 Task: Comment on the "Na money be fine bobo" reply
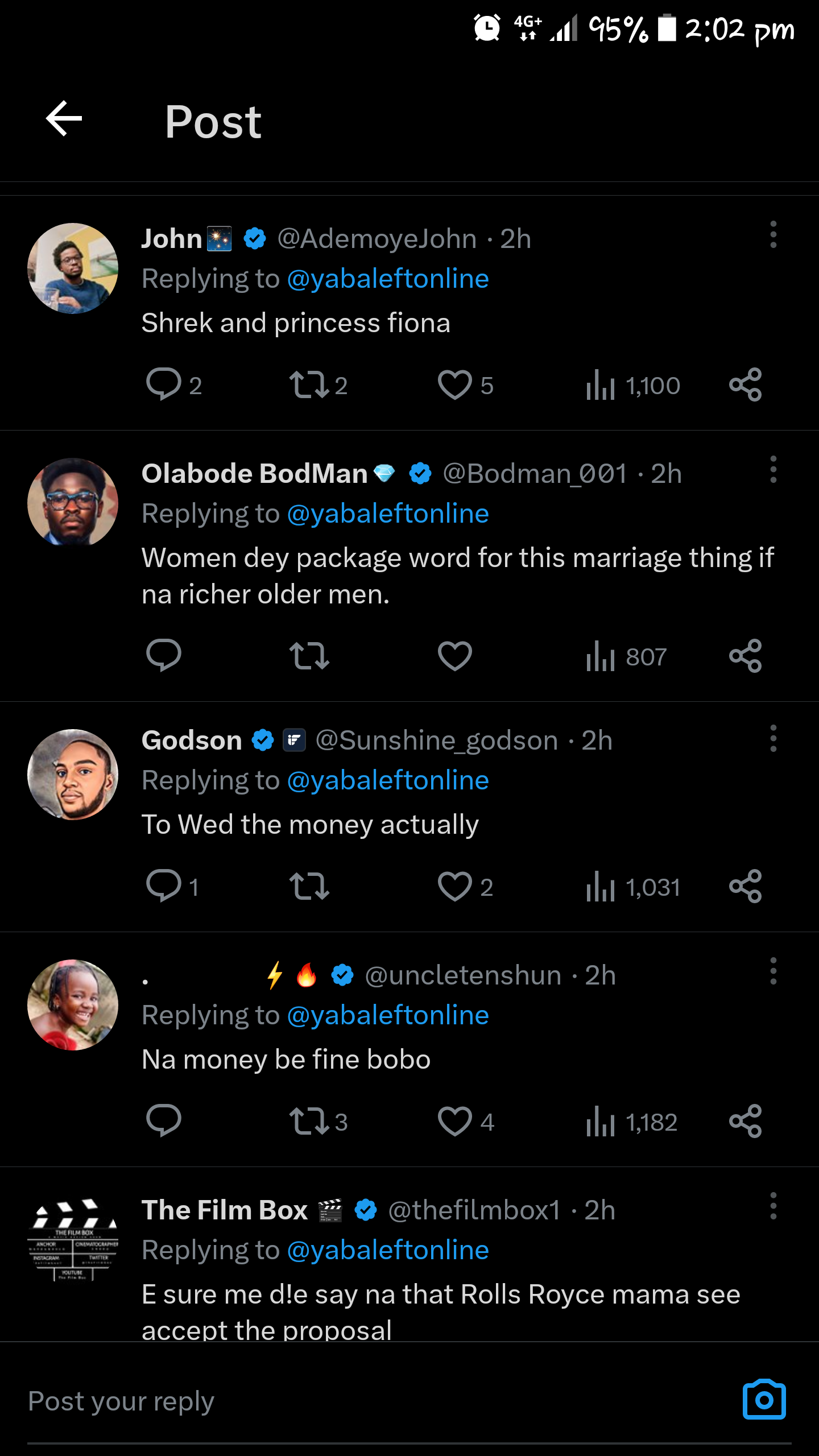pos(164,1122)
